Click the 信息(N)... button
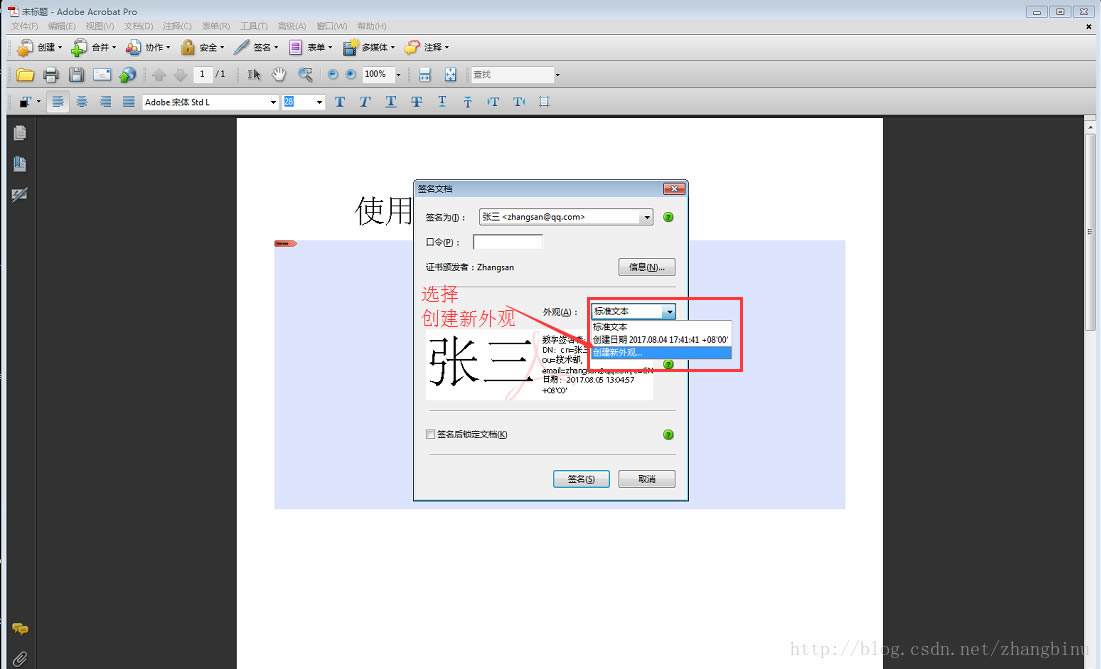The image size is (1101, 669). (647, 267)
